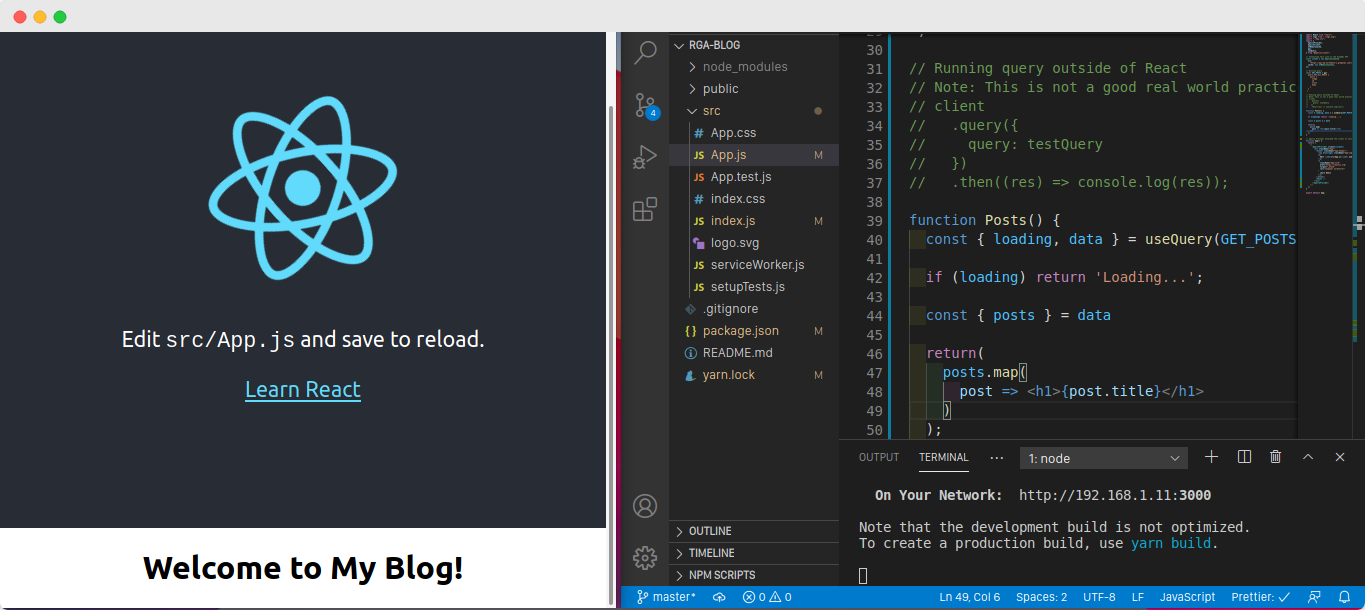Open the http://192.168.1.11:3000 terminal link
The image size is (1365, 610).
click(1115, 495)
